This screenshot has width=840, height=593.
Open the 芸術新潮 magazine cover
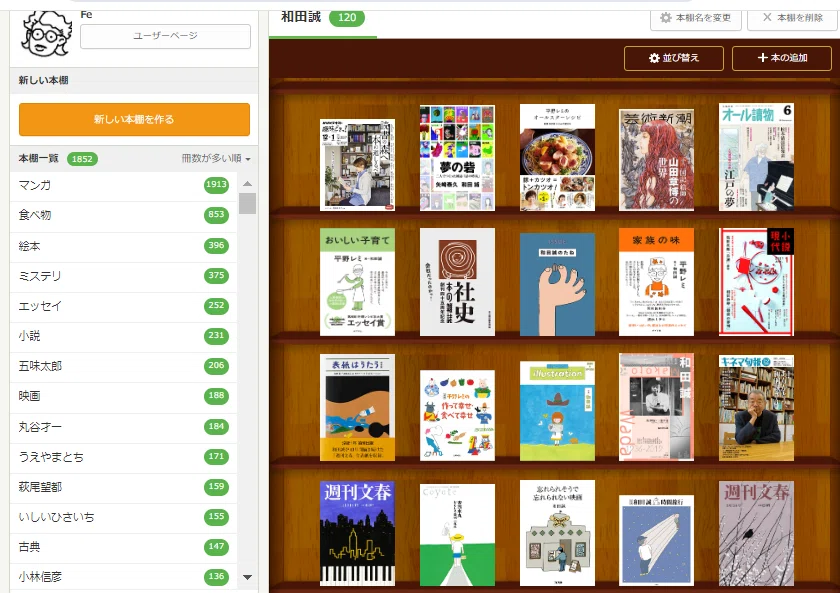656,160
